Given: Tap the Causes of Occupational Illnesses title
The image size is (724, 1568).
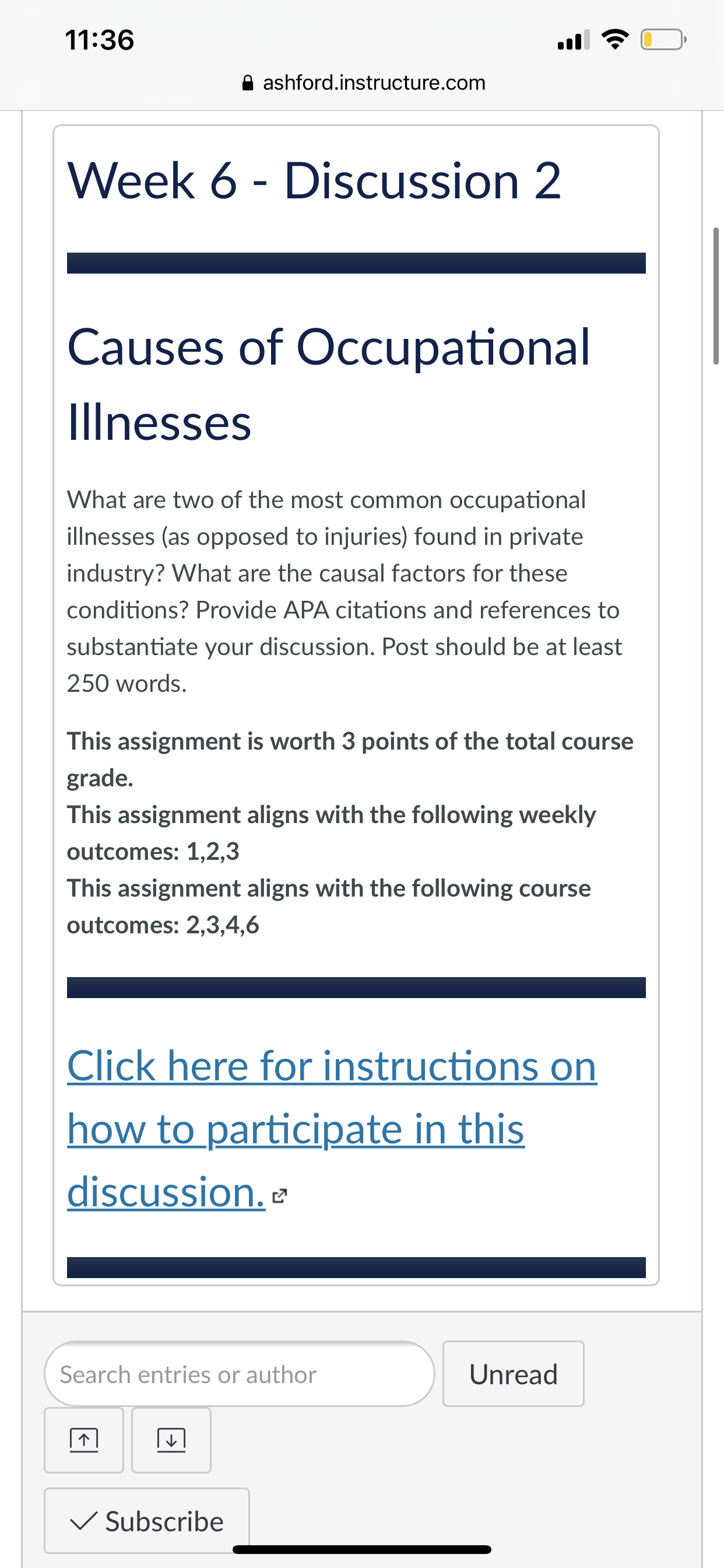Looking at the screenshot, I should 329,384.
